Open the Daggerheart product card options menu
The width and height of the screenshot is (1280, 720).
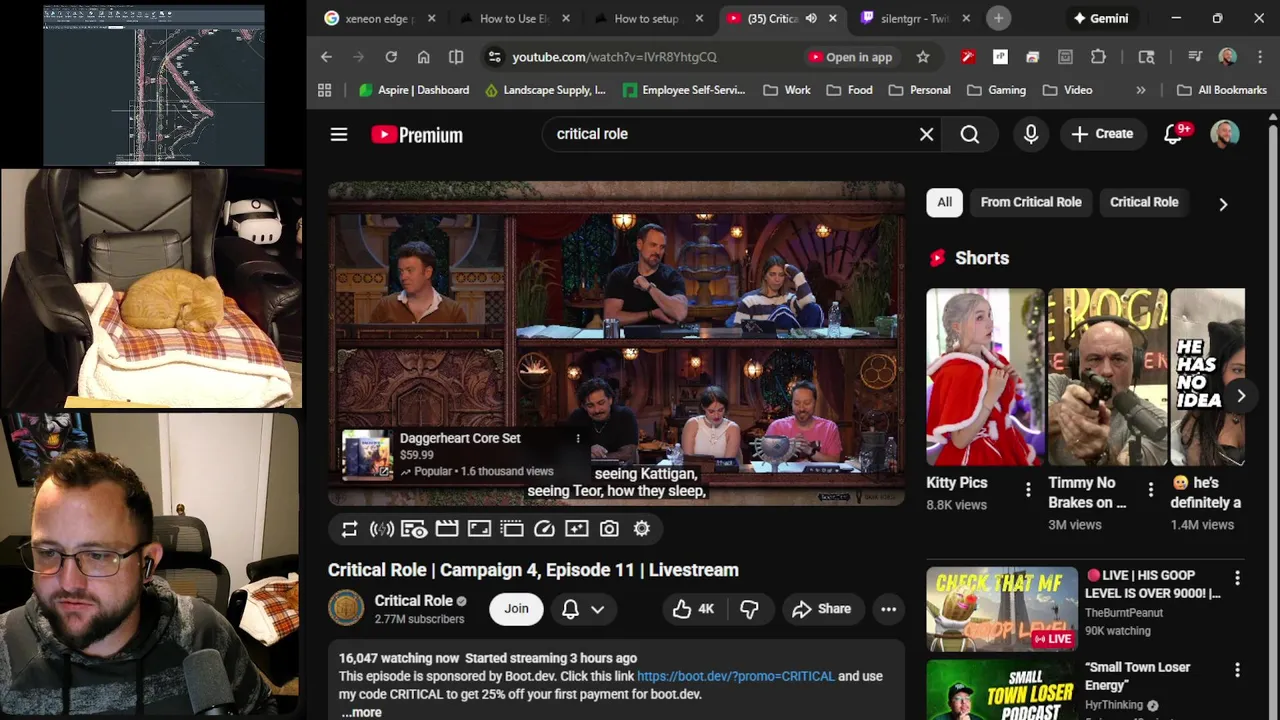click(x=577, y=439)
